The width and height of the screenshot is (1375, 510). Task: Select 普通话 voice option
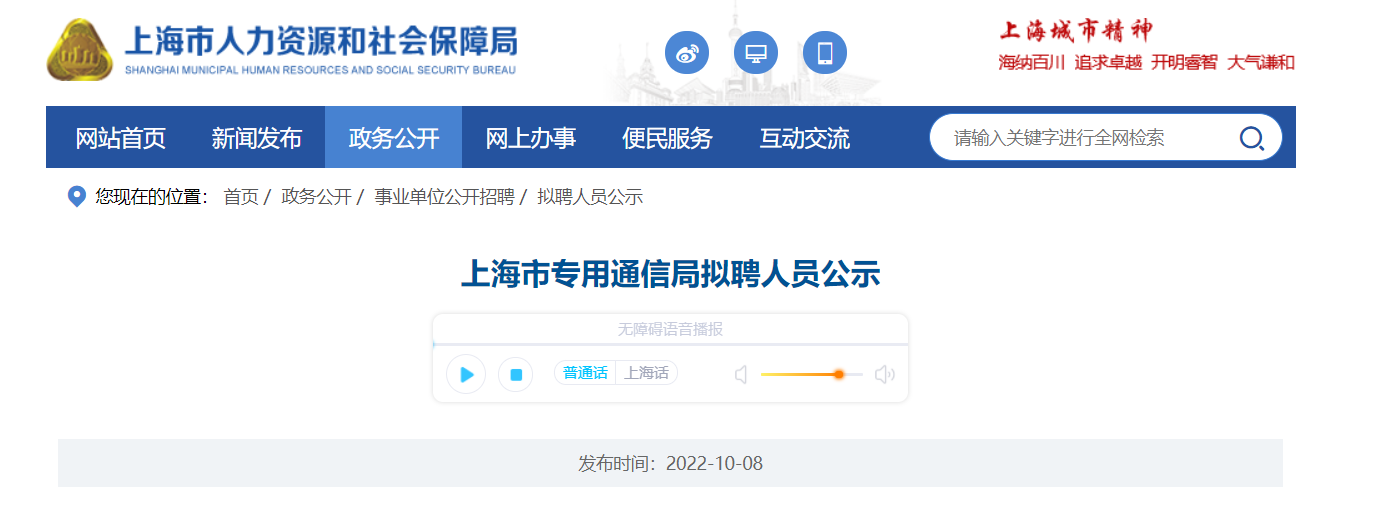(x=585, y=373)
